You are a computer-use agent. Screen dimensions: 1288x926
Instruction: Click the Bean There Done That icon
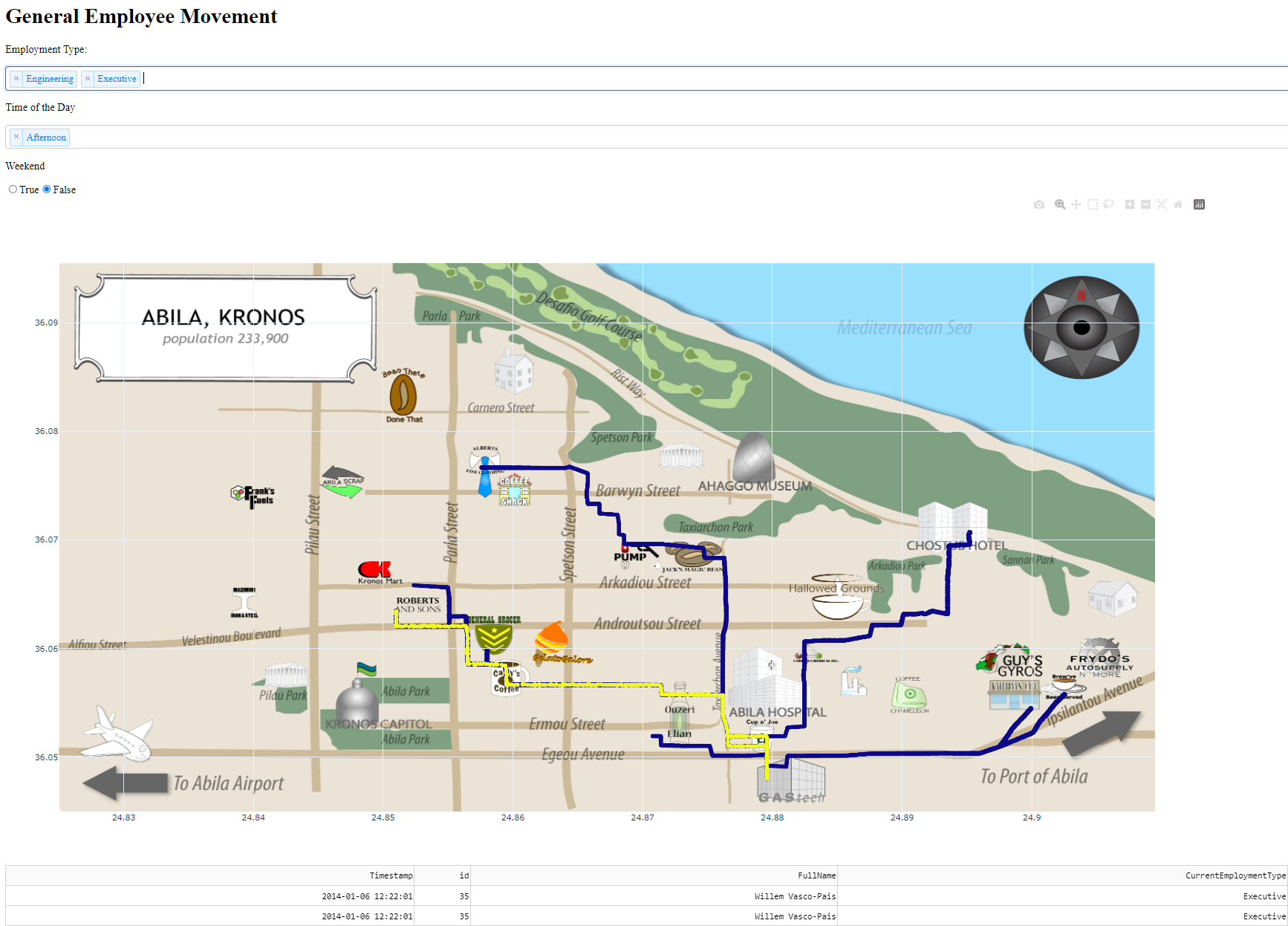click(x=403, y=395)
